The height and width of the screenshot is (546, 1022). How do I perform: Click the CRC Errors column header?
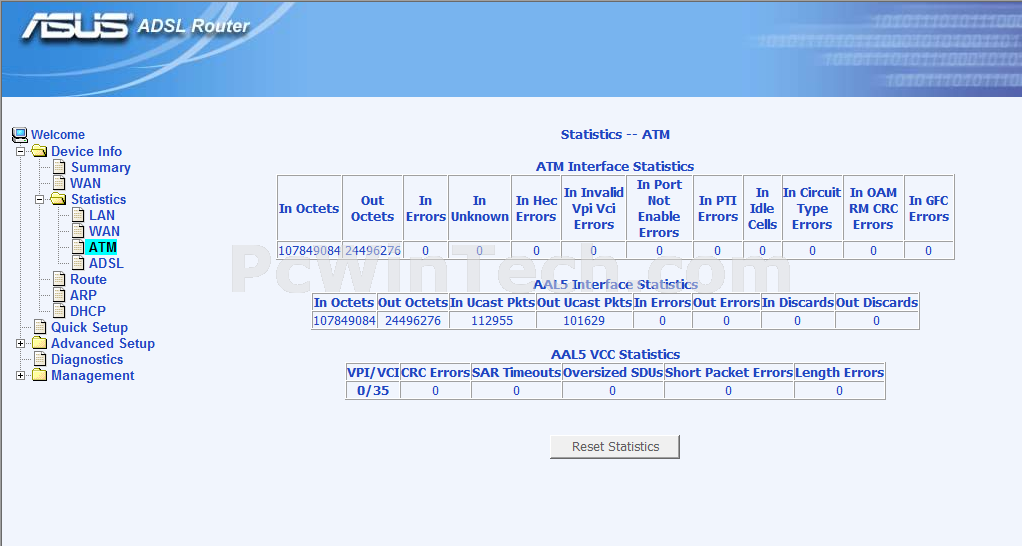click(x=435, y=373)
